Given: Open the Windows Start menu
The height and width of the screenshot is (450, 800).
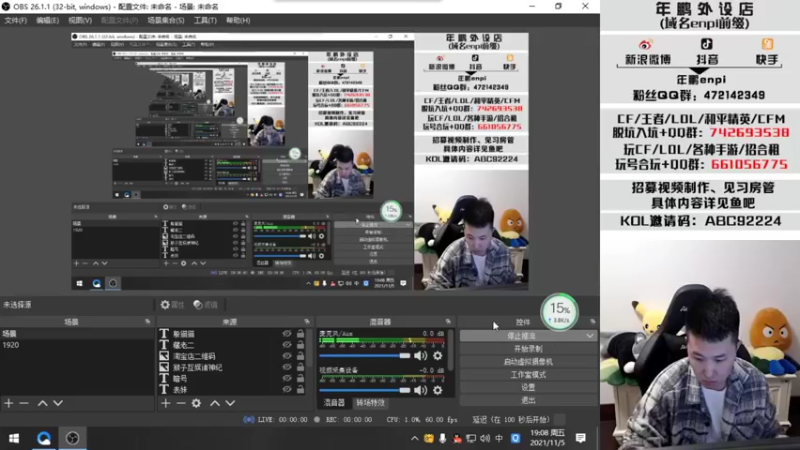Looking at the screenshot, I should point(14,438).
